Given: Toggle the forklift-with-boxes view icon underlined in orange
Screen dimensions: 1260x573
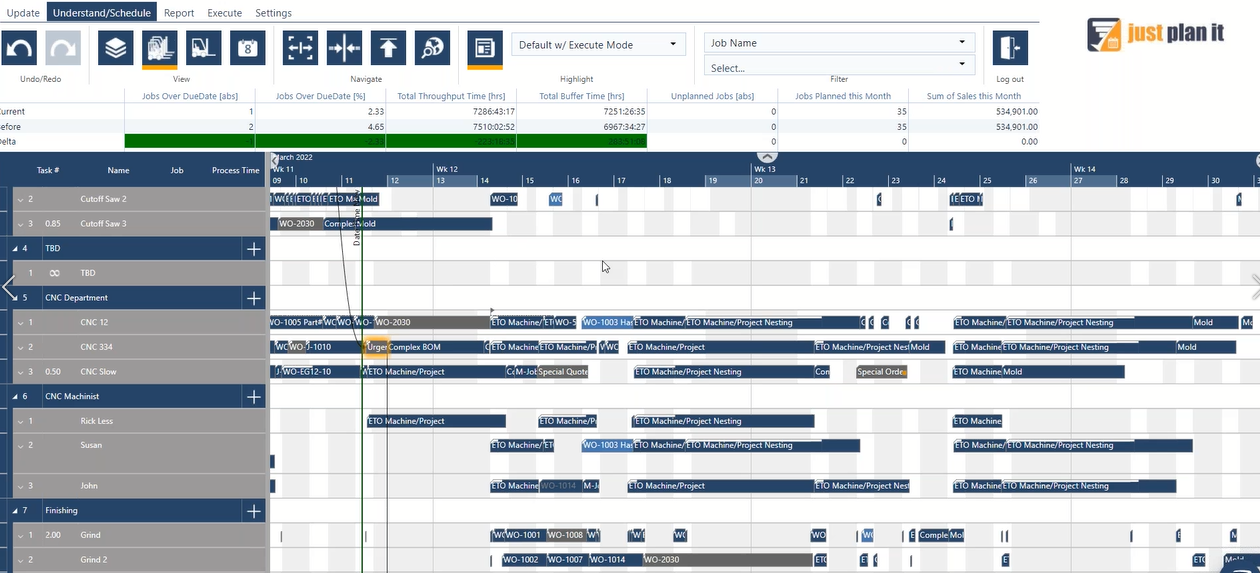Looking at the screenshot, I should [x=160, y=48].
